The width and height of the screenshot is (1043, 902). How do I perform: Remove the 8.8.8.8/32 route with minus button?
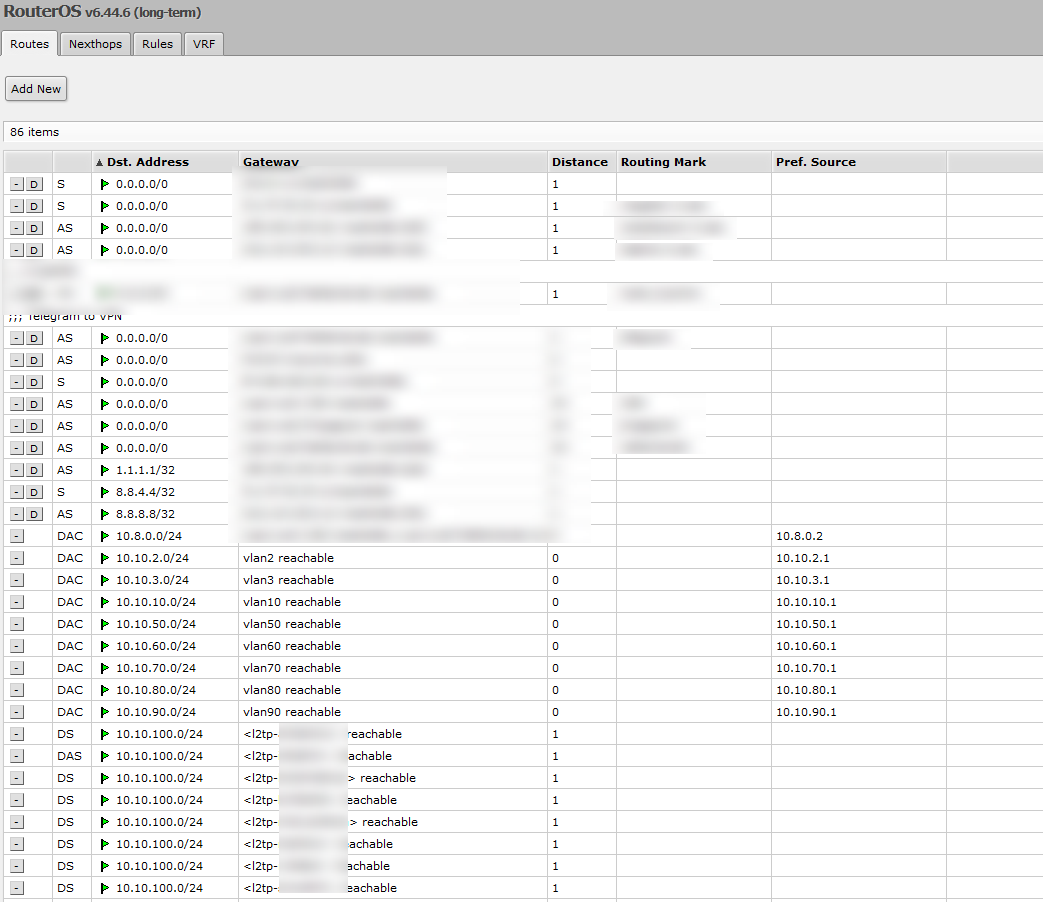[17, 514]
